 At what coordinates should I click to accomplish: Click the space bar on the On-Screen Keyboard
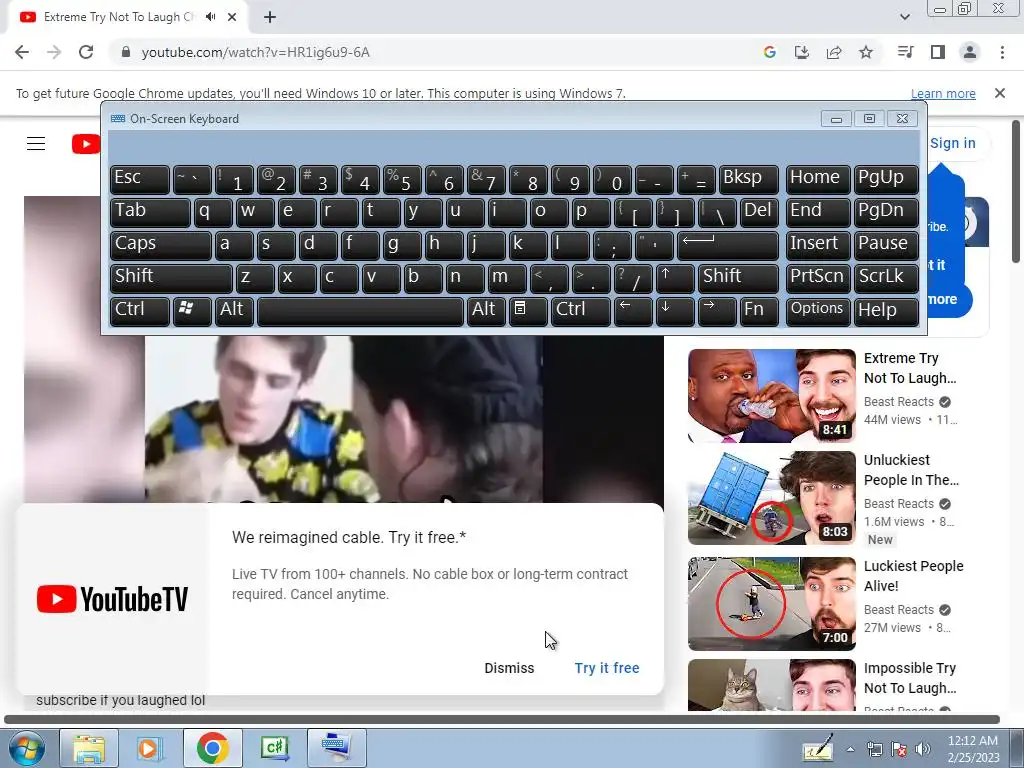pos(360,311)
